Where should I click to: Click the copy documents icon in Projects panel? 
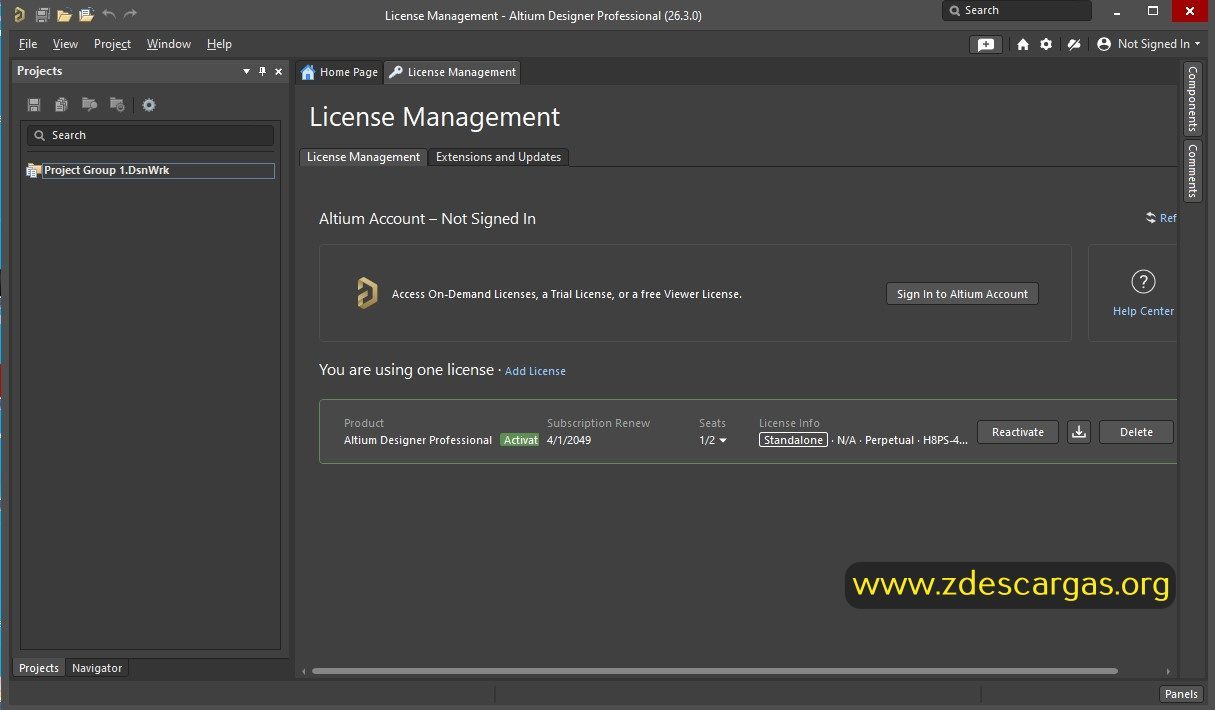(x=62, y=104)
